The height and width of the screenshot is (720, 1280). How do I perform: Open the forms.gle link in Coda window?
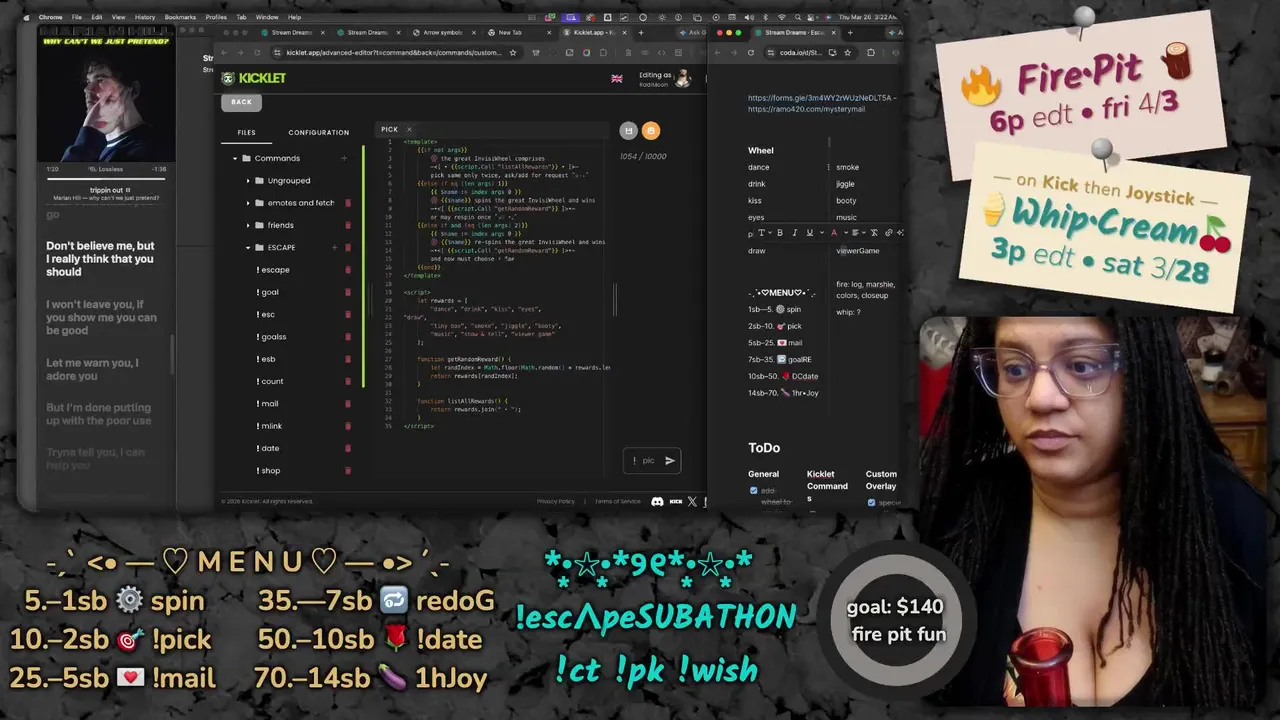(820, 98)
